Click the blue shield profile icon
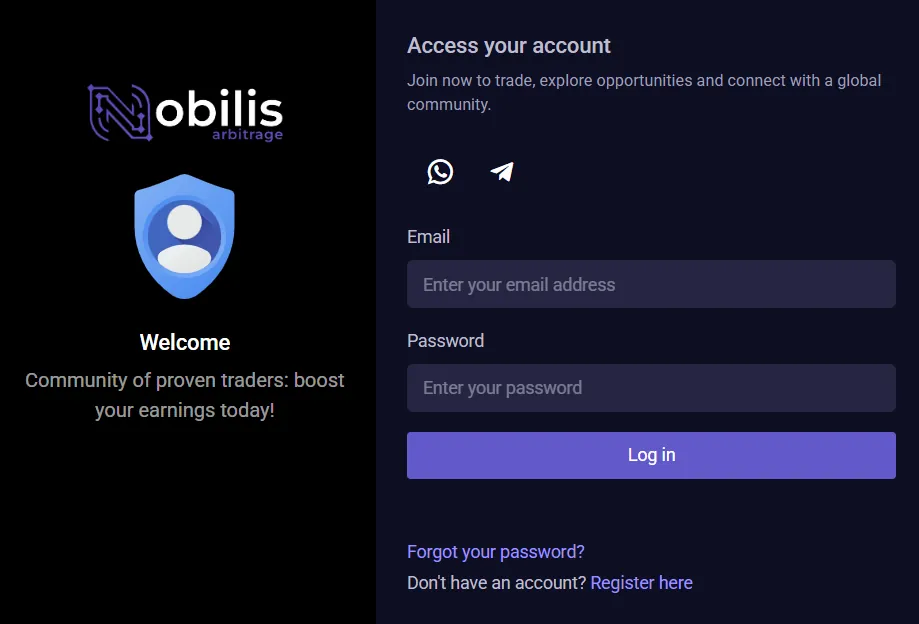This screenshot has width=919, height=624. click(185, 235)
